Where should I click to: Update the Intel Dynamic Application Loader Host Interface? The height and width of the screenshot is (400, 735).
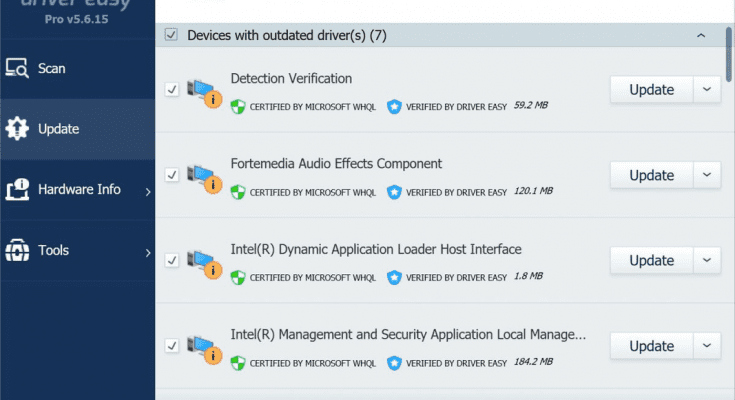(651, 261)
